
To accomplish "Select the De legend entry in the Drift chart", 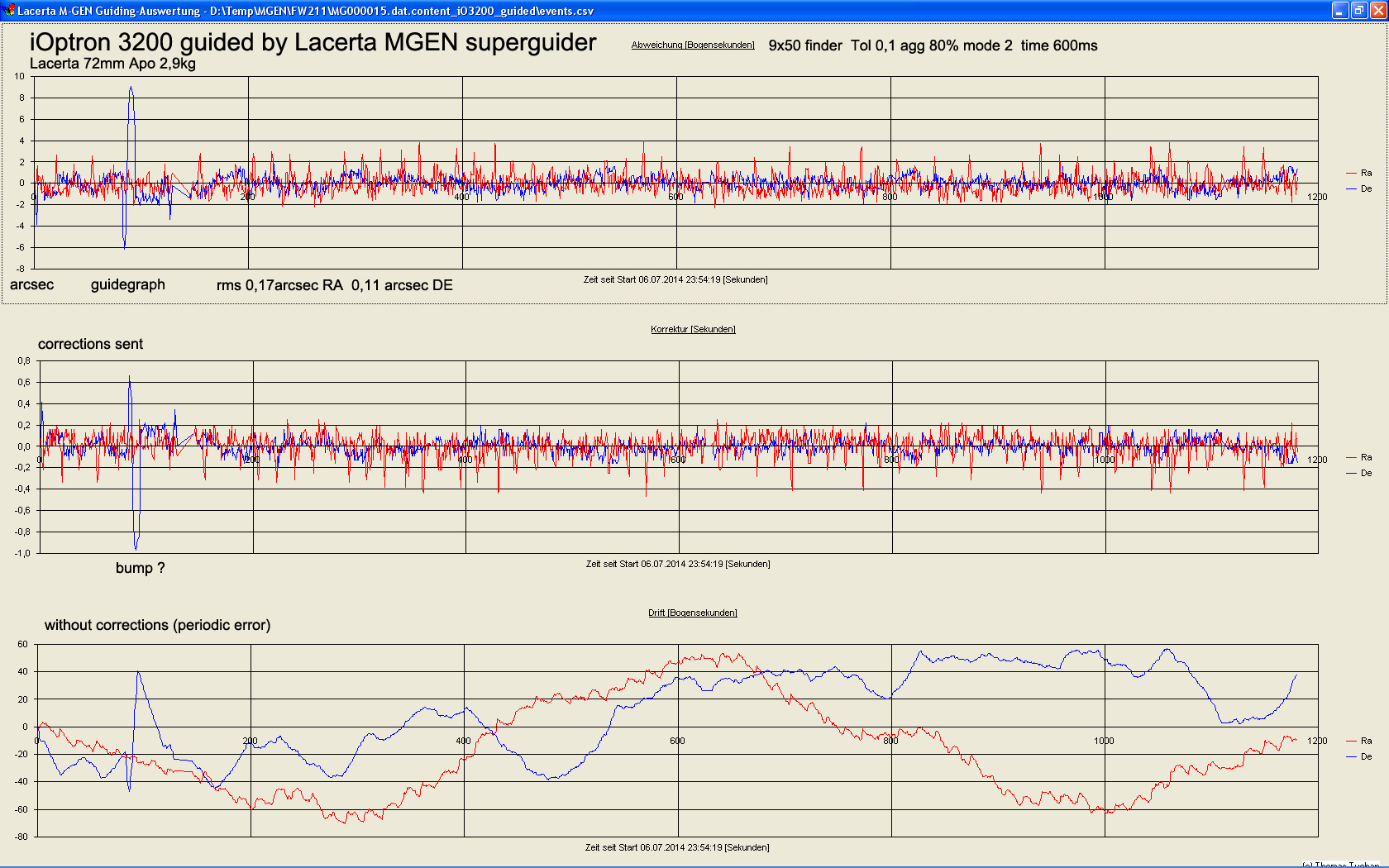I will tap(1365, 756).
